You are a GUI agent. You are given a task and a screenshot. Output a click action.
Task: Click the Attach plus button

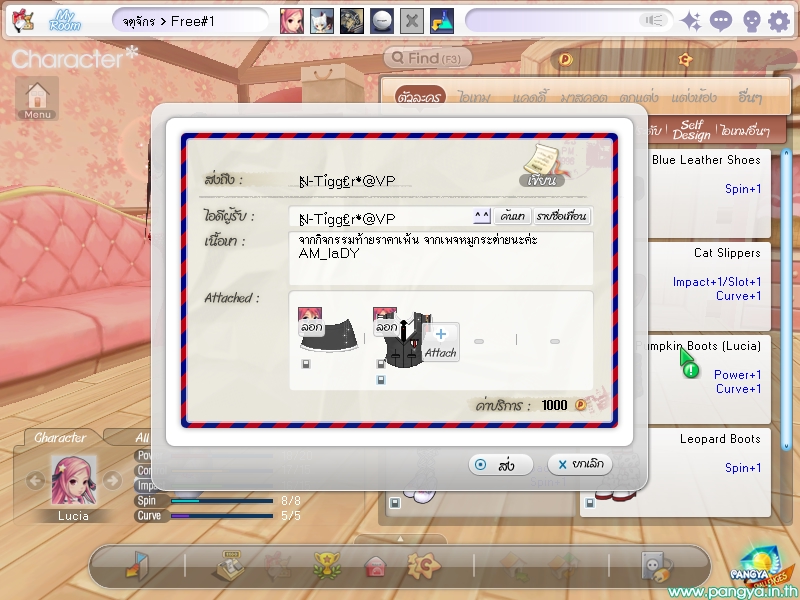pos(441,342)
